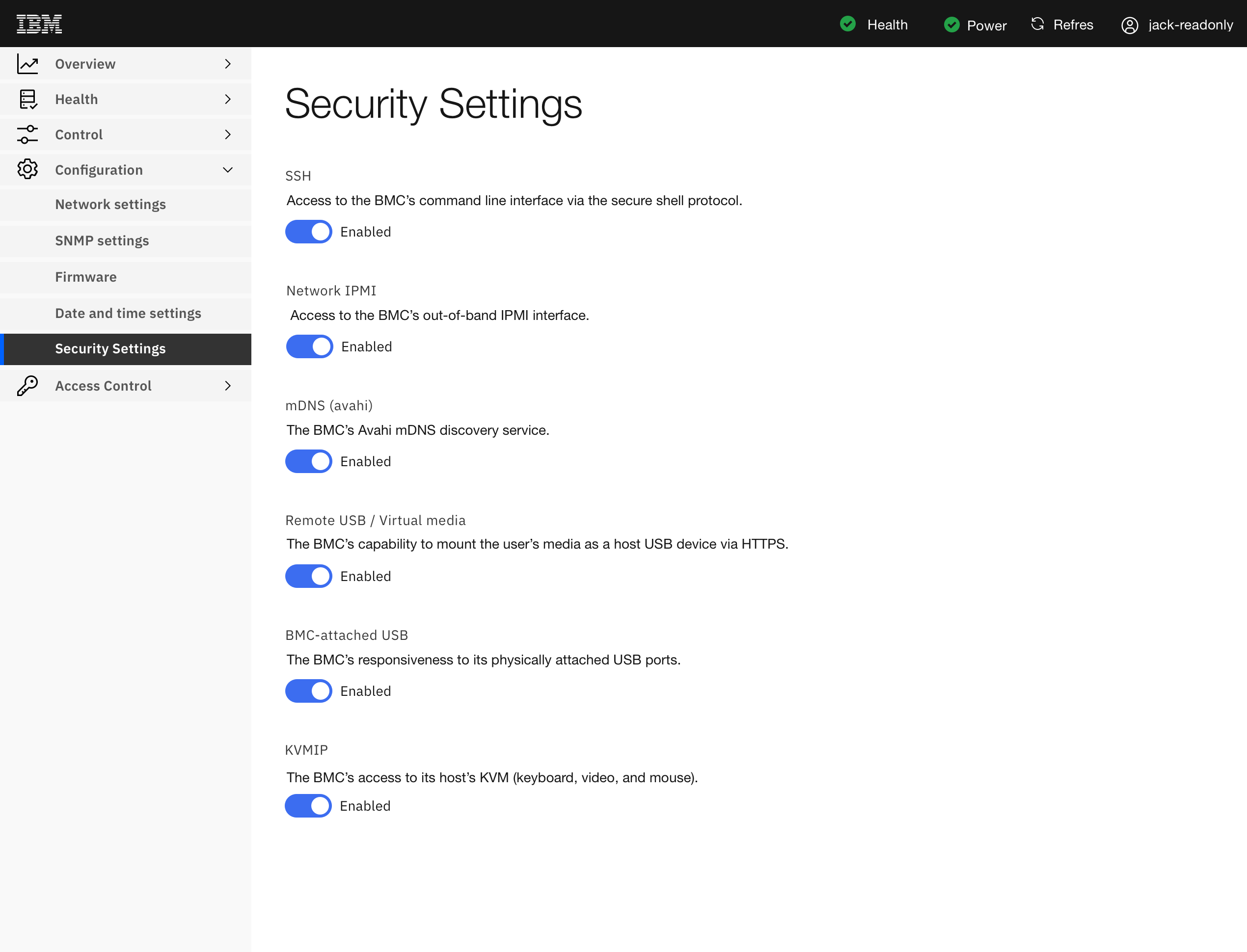
Task: Click the Refresh icon in the top bar
Action: point(1037,24)
